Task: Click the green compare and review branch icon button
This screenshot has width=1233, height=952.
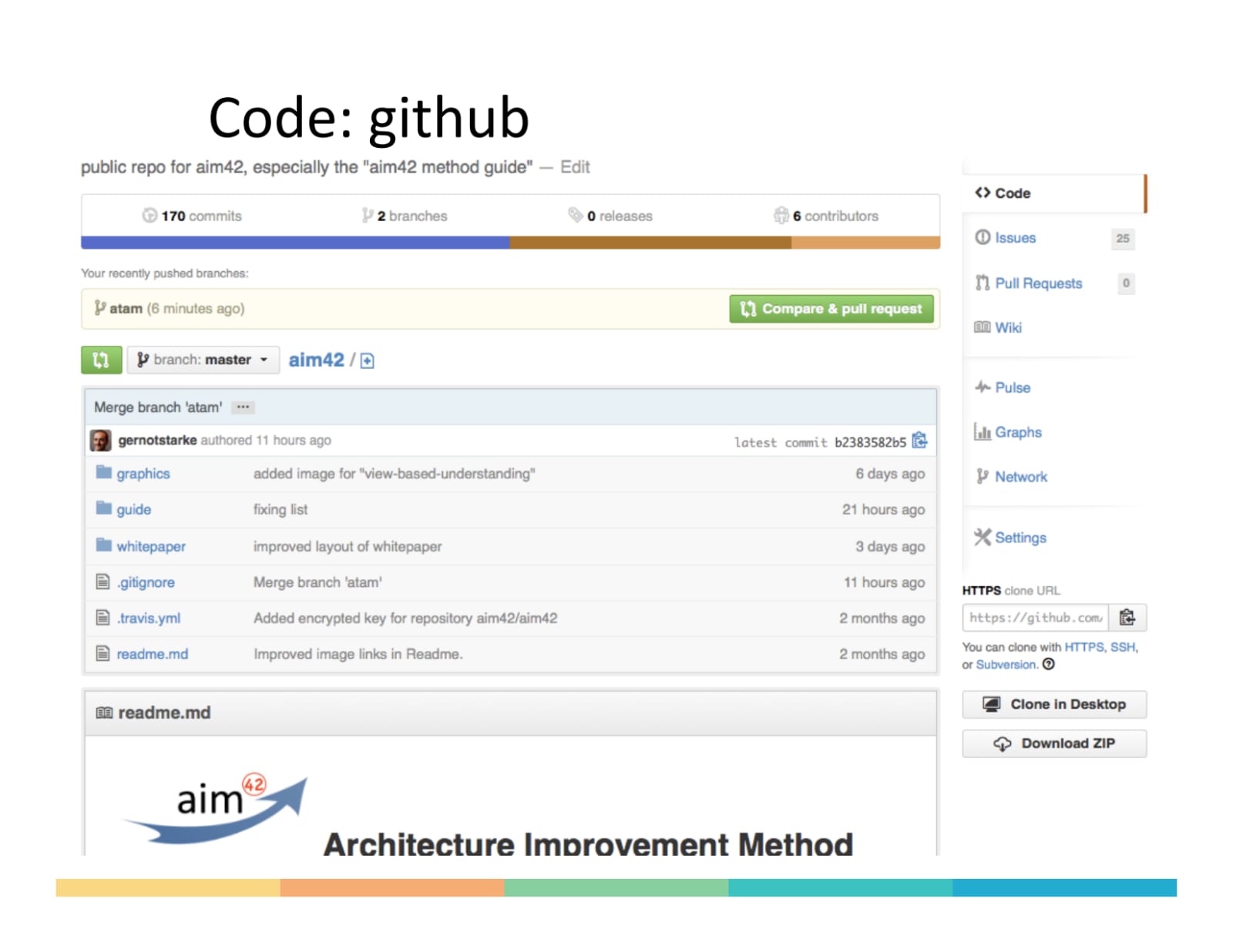Action: pyautogui.click(x=101, y=360)
